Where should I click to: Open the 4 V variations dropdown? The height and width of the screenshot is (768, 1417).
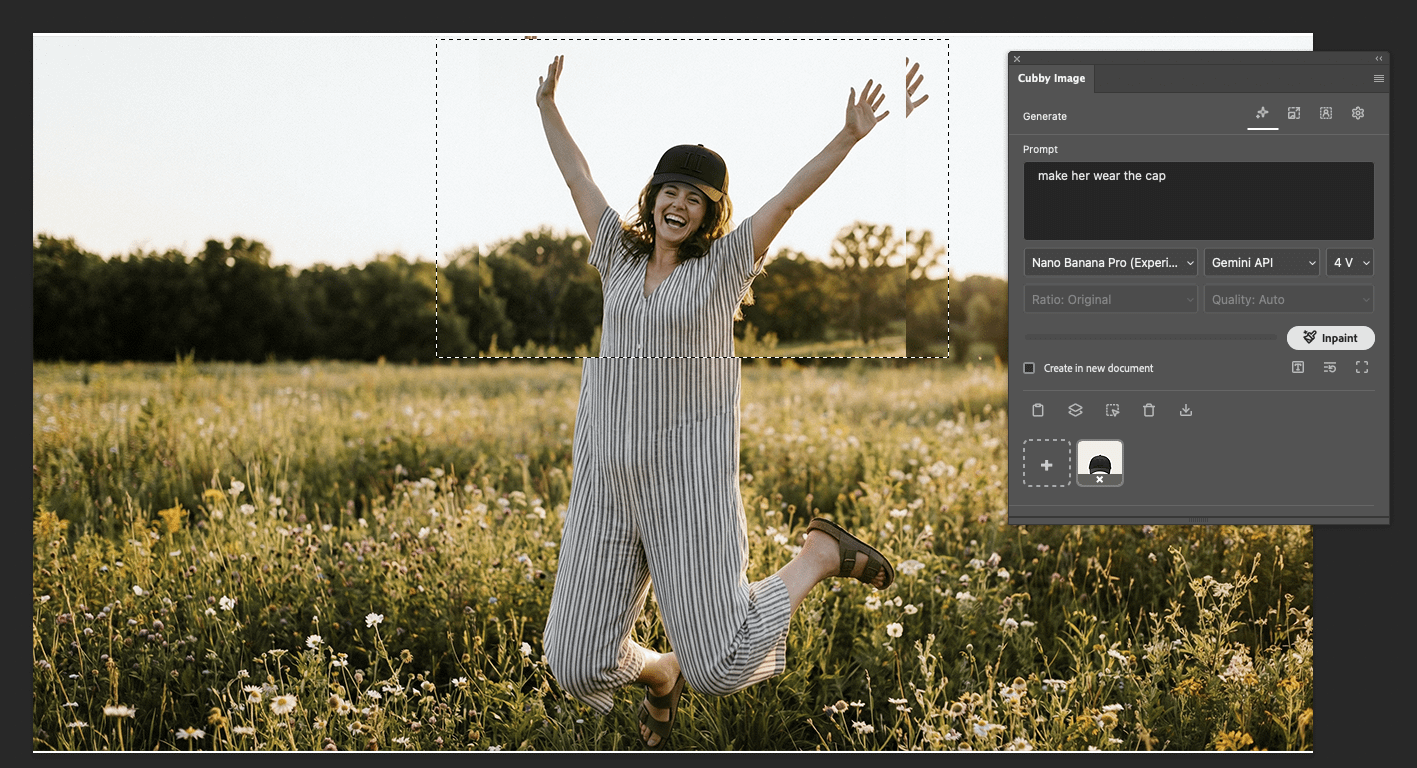pos(1350,263)
